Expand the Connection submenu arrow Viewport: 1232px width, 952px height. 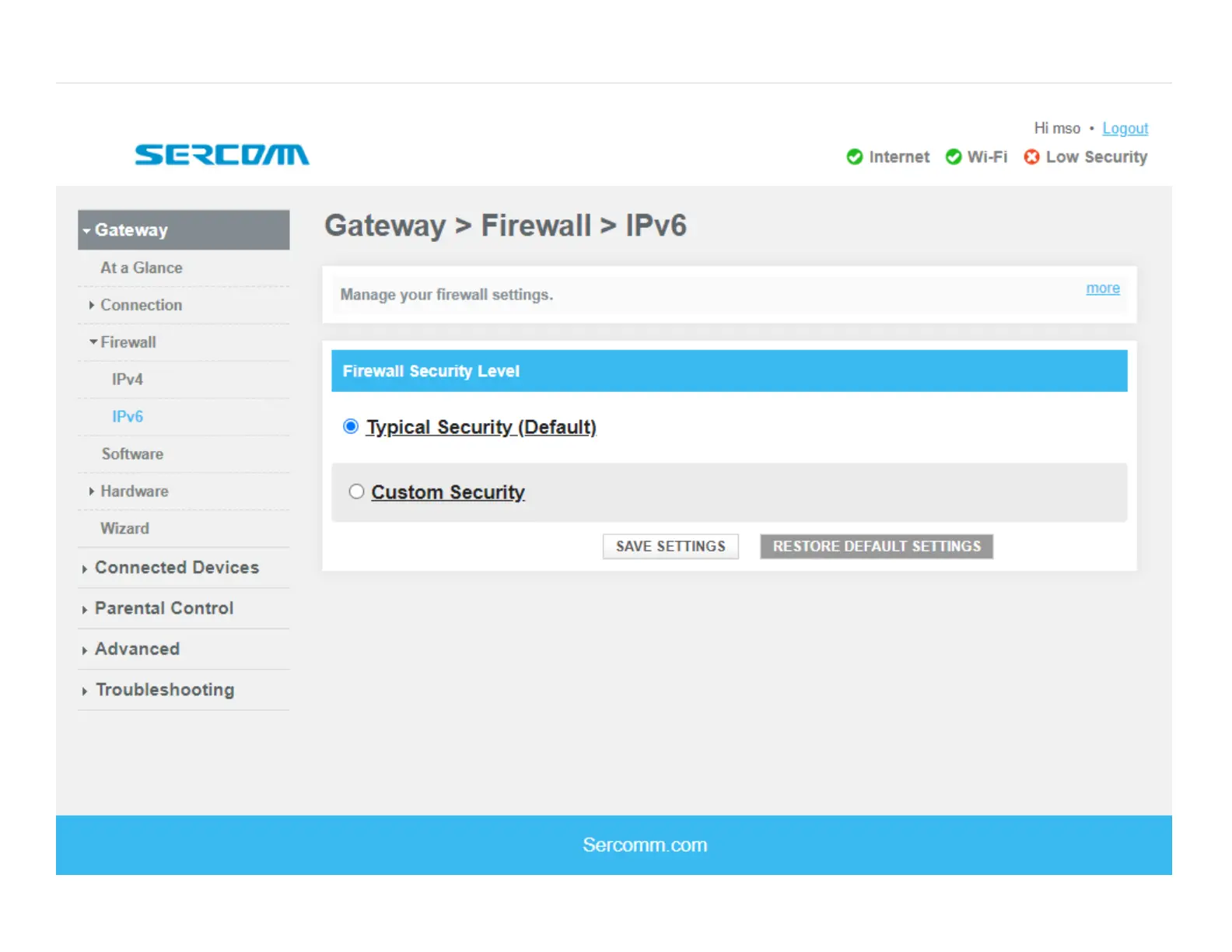click(92, 305)
